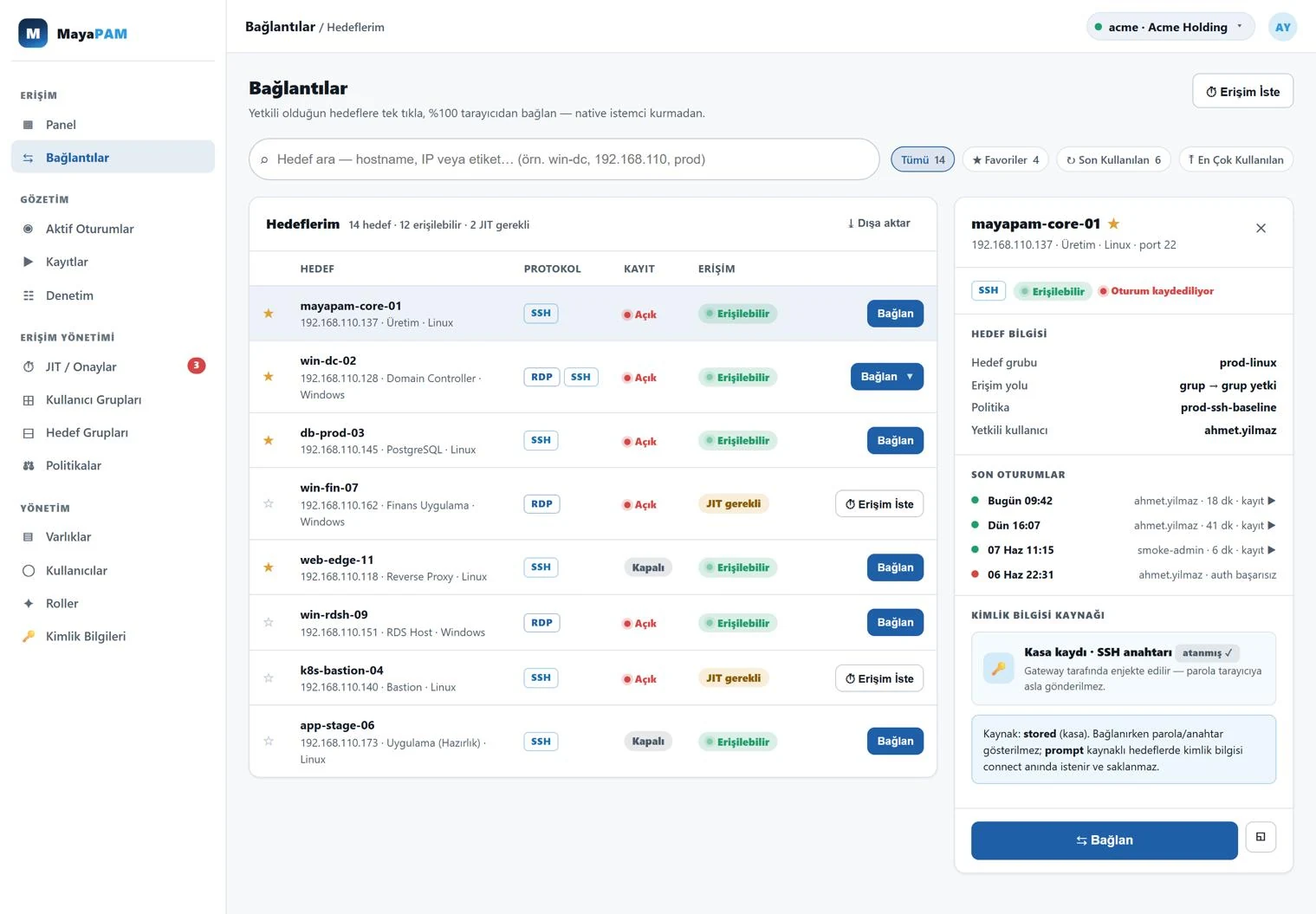Play the 07 Haz 11:15 session recording
The image size is (1316, 914).
click(1272, 550)
